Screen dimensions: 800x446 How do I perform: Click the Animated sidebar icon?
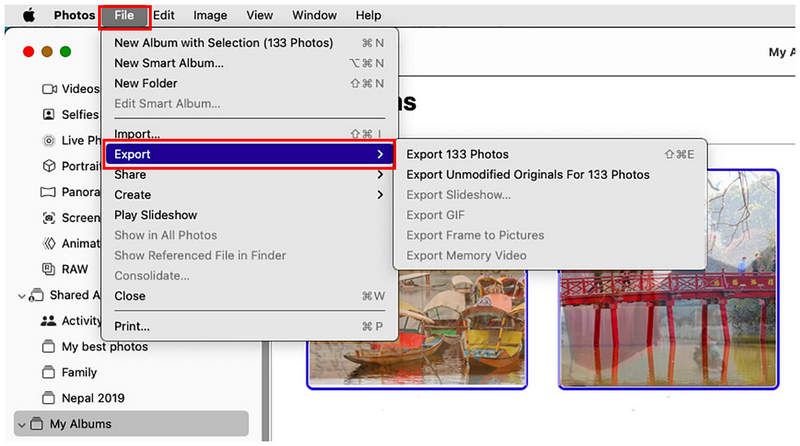pyautogui.click(x=48, y=243)
